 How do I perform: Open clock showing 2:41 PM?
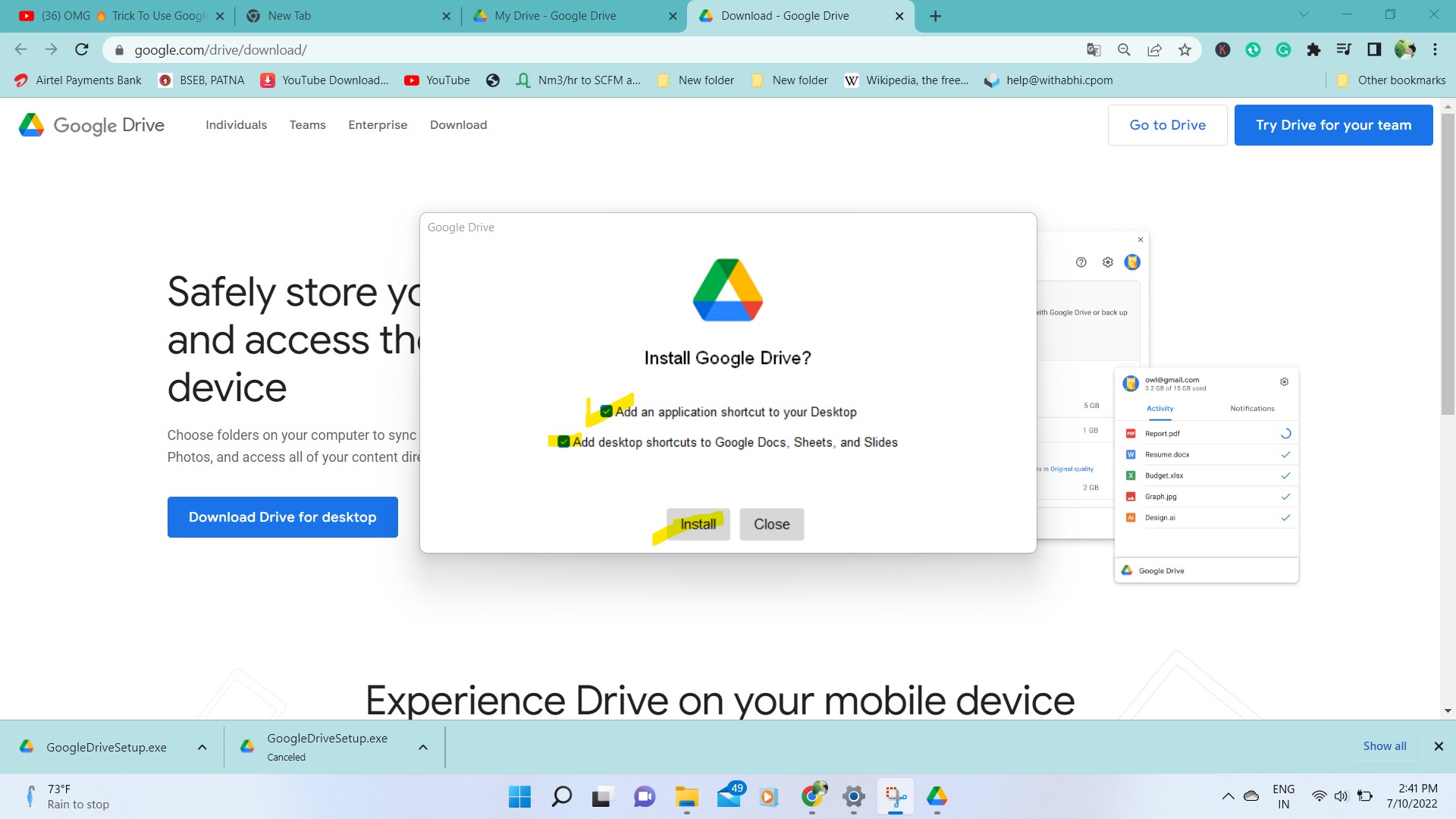[x=1412, y=796]
